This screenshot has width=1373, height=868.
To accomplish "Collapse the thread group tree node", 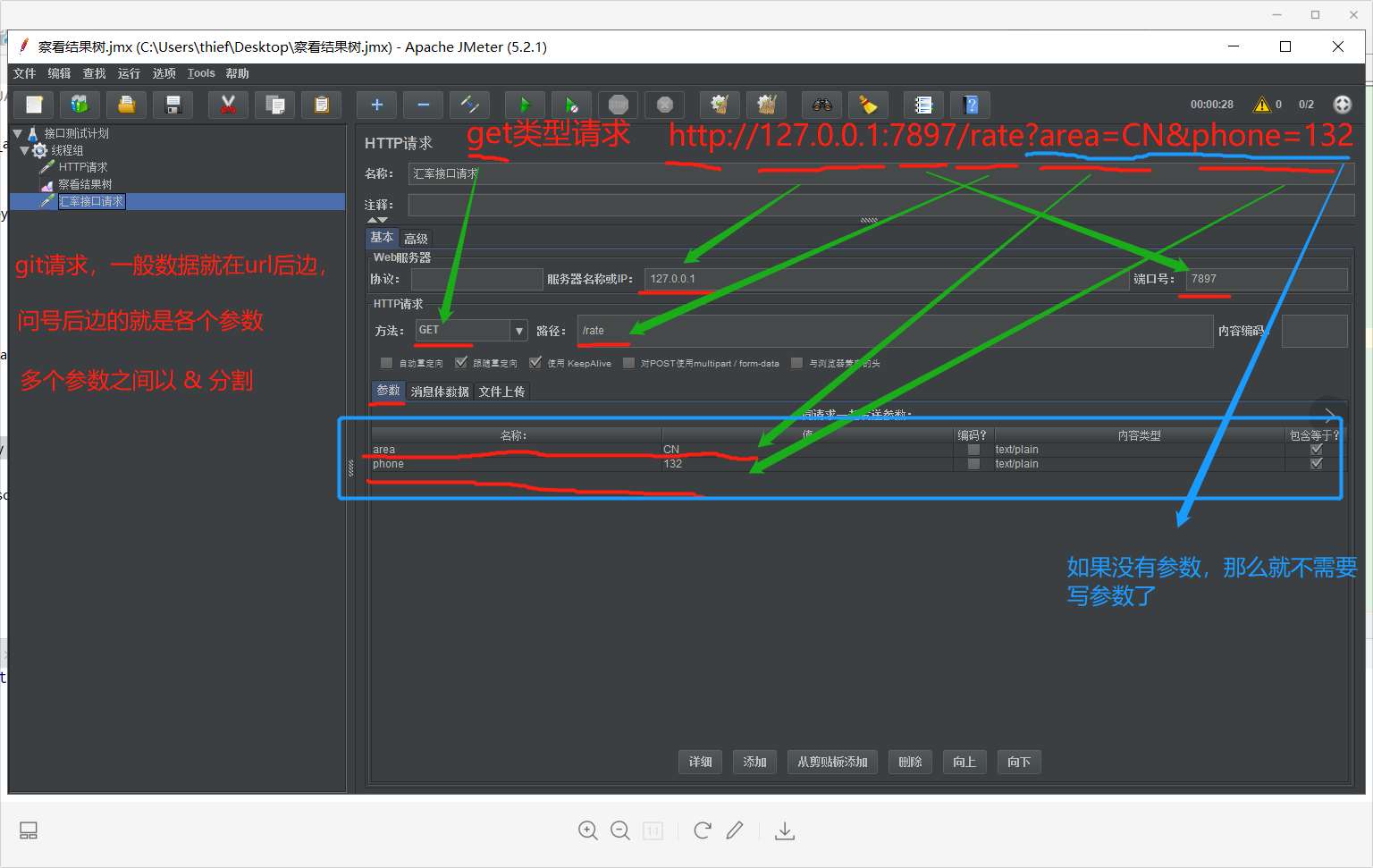I will click(x=24, y=150).
